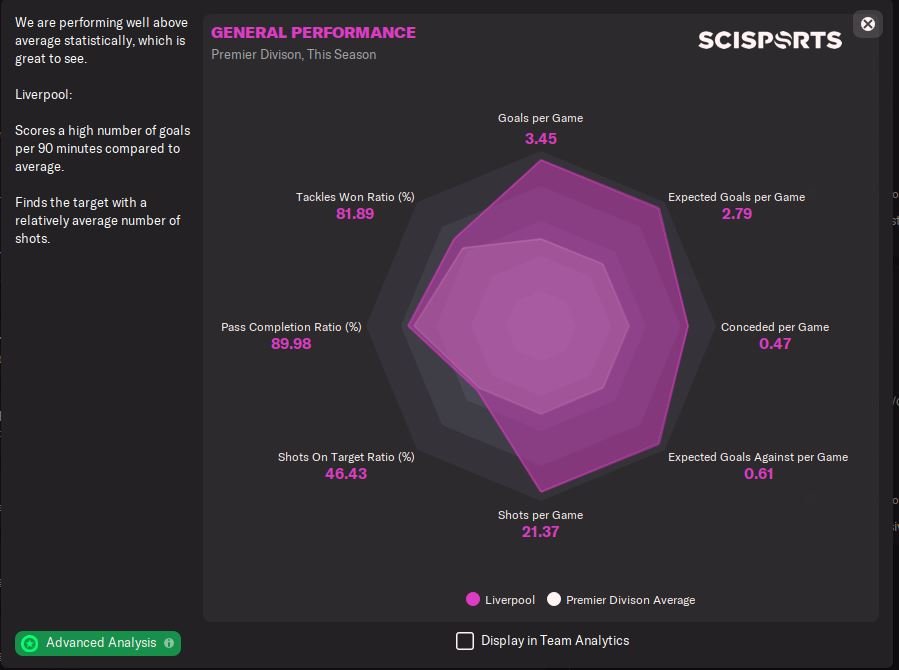
Task: Click Expected Goals Against per Game label
Action: pyautogui.click(x=757, y=457)
